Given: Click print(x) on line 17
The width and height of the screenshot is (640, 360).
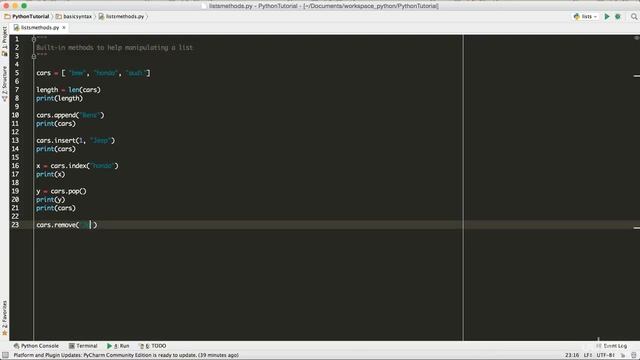Looking at the screenshot, I should [50, 174].
